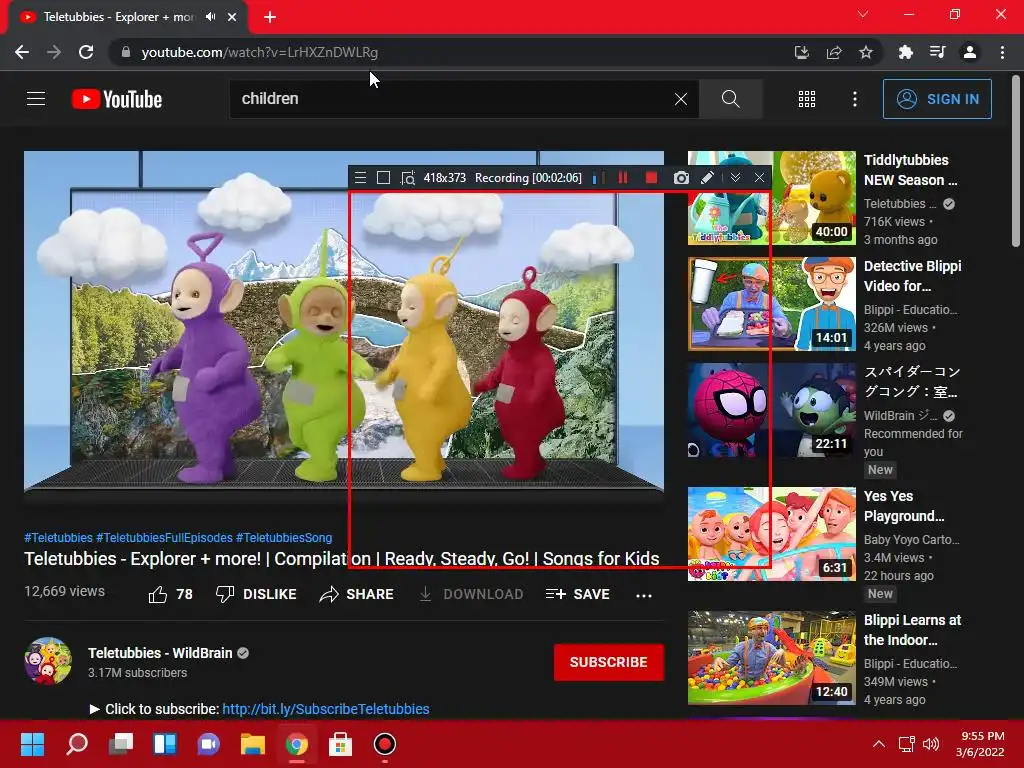Screen dimensions: 1024x768
Task: Open the recorder's hamburger menu
Action: [x=360, y=178]
